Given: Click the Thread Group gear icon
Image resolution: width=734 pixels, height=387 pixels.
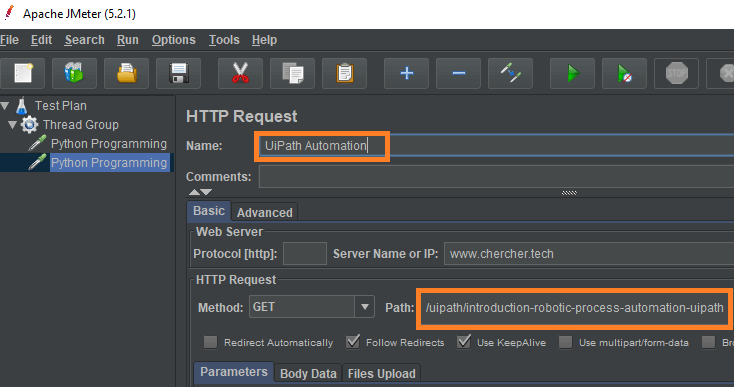Looking at the screenshot, I should pyautogui.click(x=29, y=125).
